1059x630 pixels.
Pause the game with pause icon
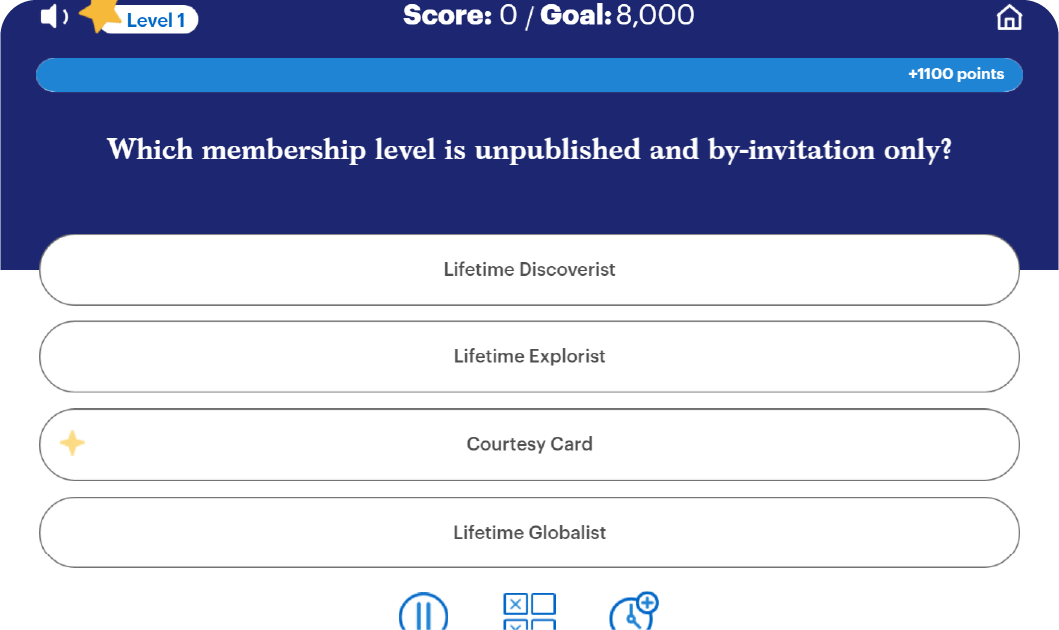(x=424, y=613)
